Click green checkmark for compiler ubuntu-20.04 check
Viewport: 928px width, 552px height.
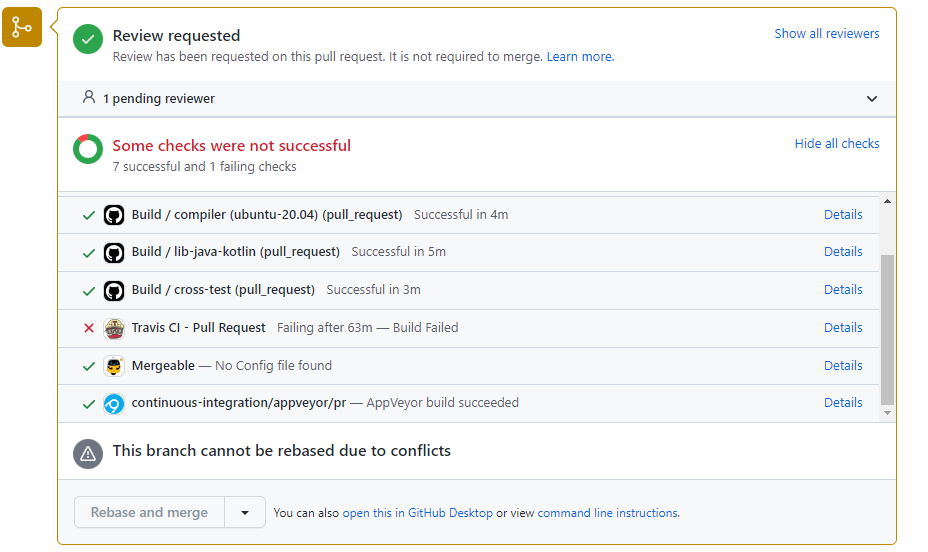pos(89,215)
